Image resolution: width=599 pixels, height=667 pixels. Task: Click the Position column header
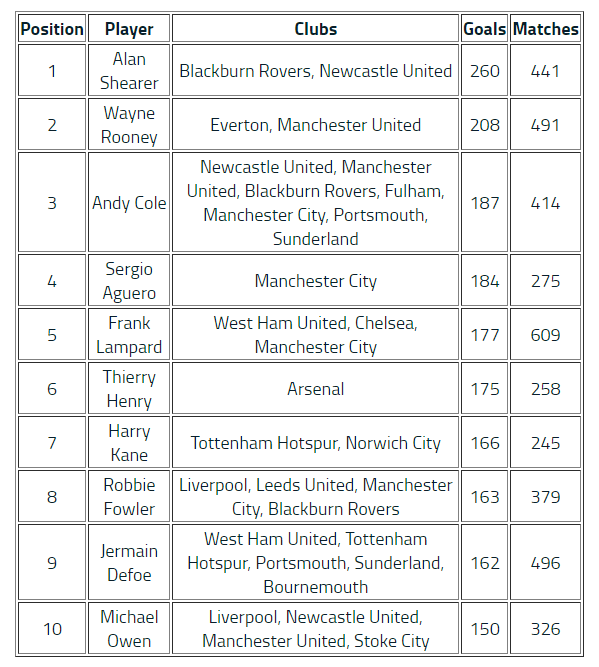tap(52, 29)
